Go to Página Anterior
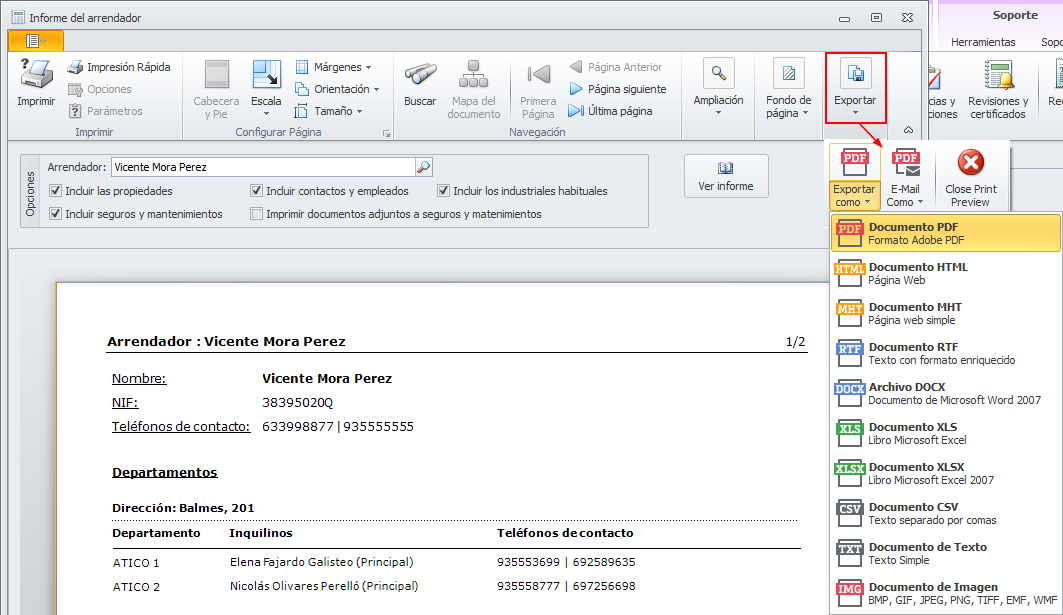Screen dimensions: 1063x615 pos(616,67)
